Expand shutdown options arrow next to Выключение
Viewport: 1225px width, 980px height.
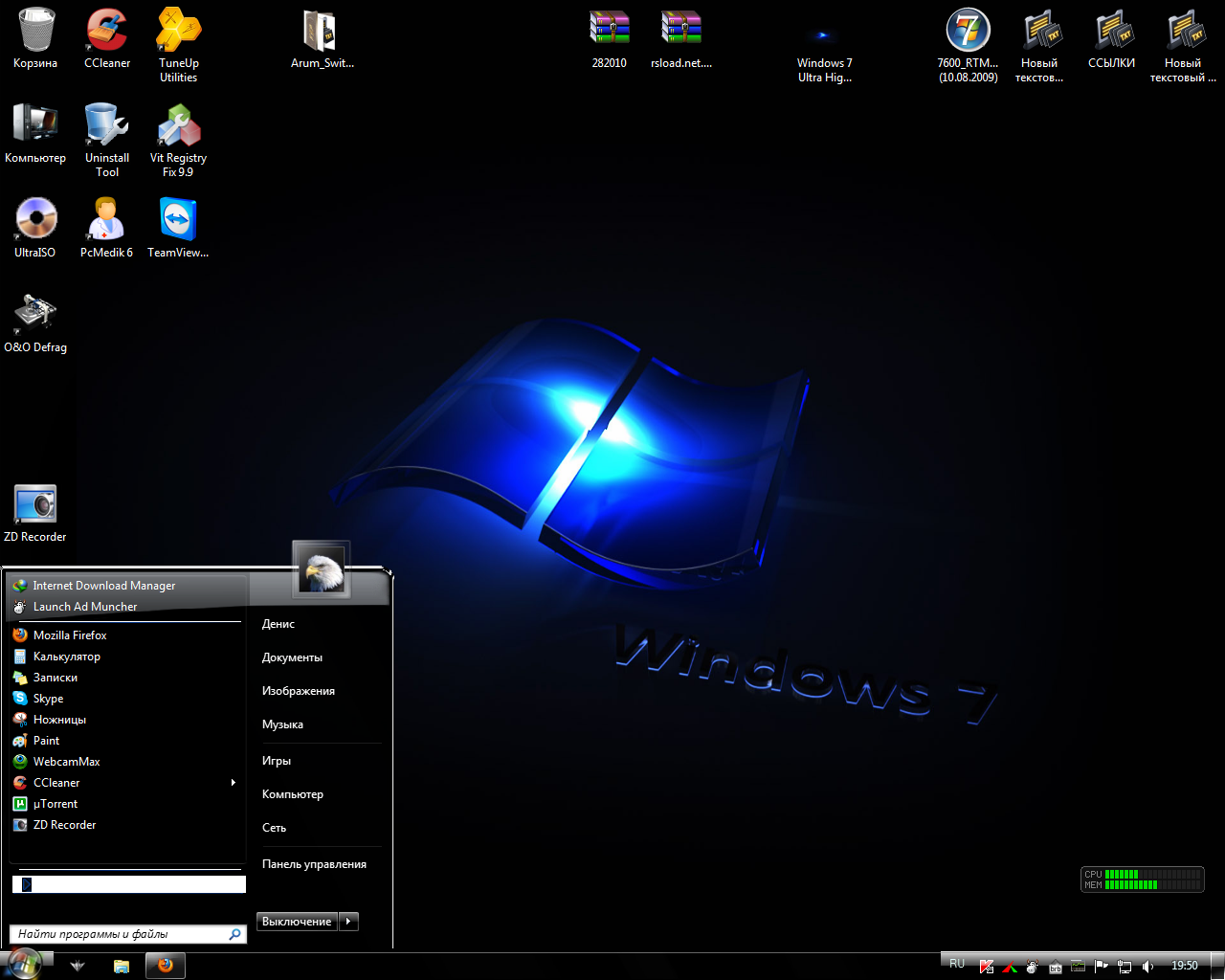point(348,922)
